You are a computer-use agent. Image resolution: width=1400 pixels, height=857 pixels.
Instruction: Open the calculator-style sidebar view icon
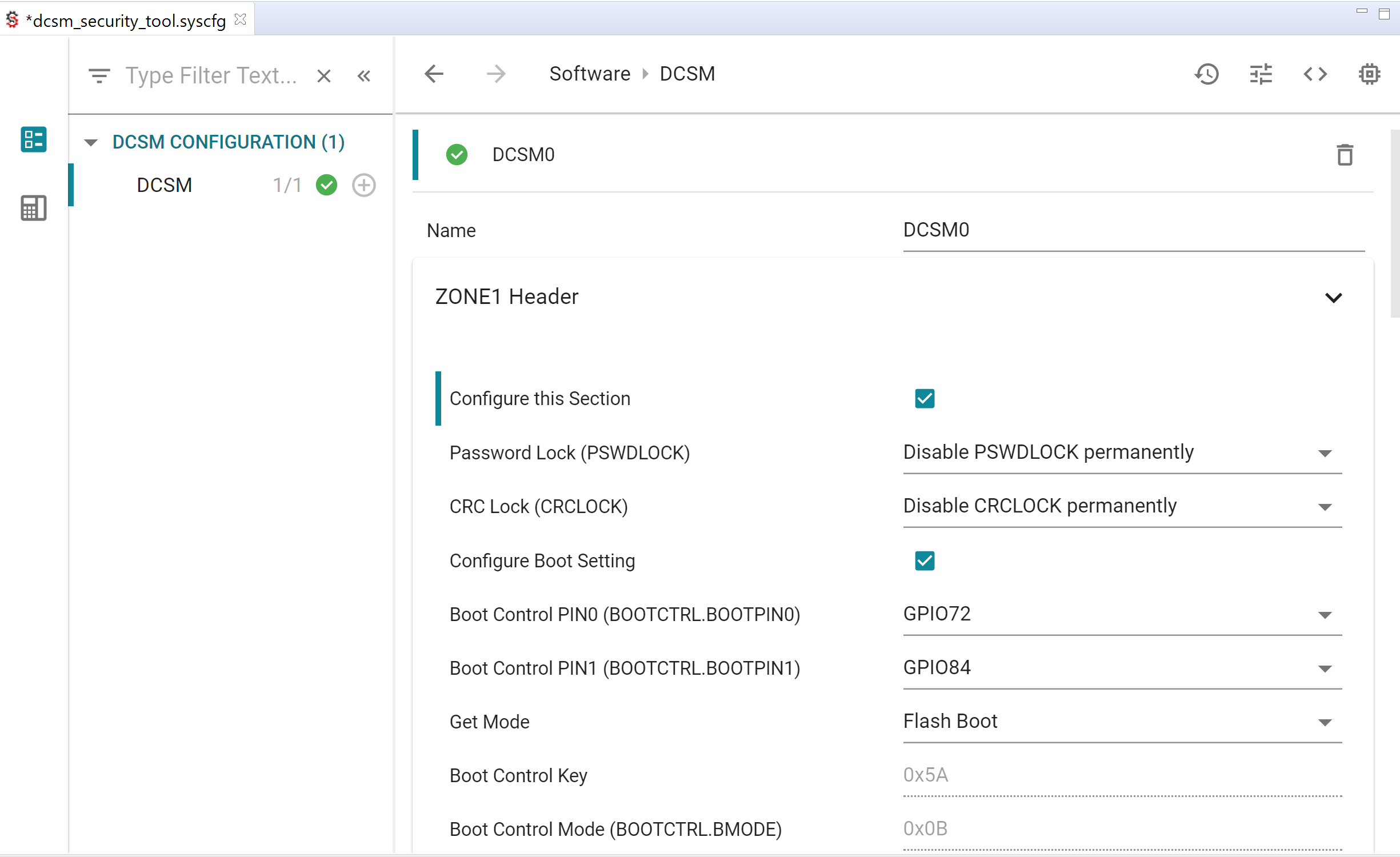click(34, 208)
